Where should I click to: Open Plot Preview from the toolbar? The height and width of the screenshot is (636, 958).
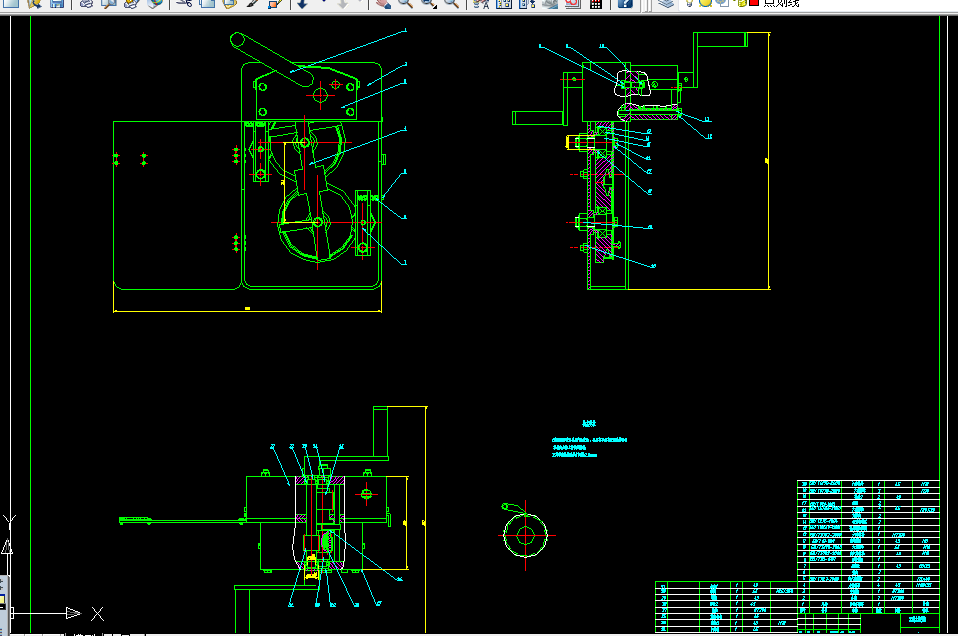click(109, 3)
